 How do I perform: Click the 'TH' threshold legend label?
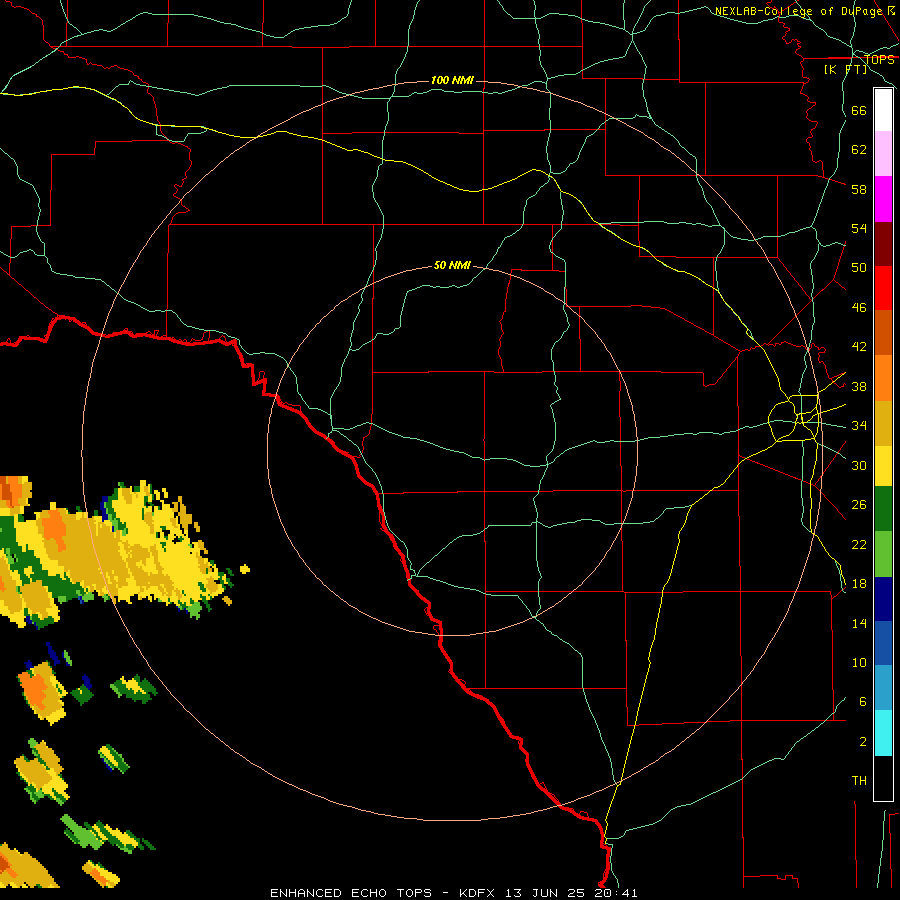point(859,780)
